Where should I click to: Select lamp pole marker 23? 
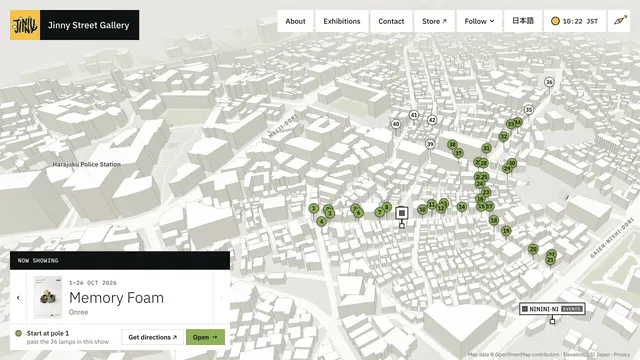point(486,192)
